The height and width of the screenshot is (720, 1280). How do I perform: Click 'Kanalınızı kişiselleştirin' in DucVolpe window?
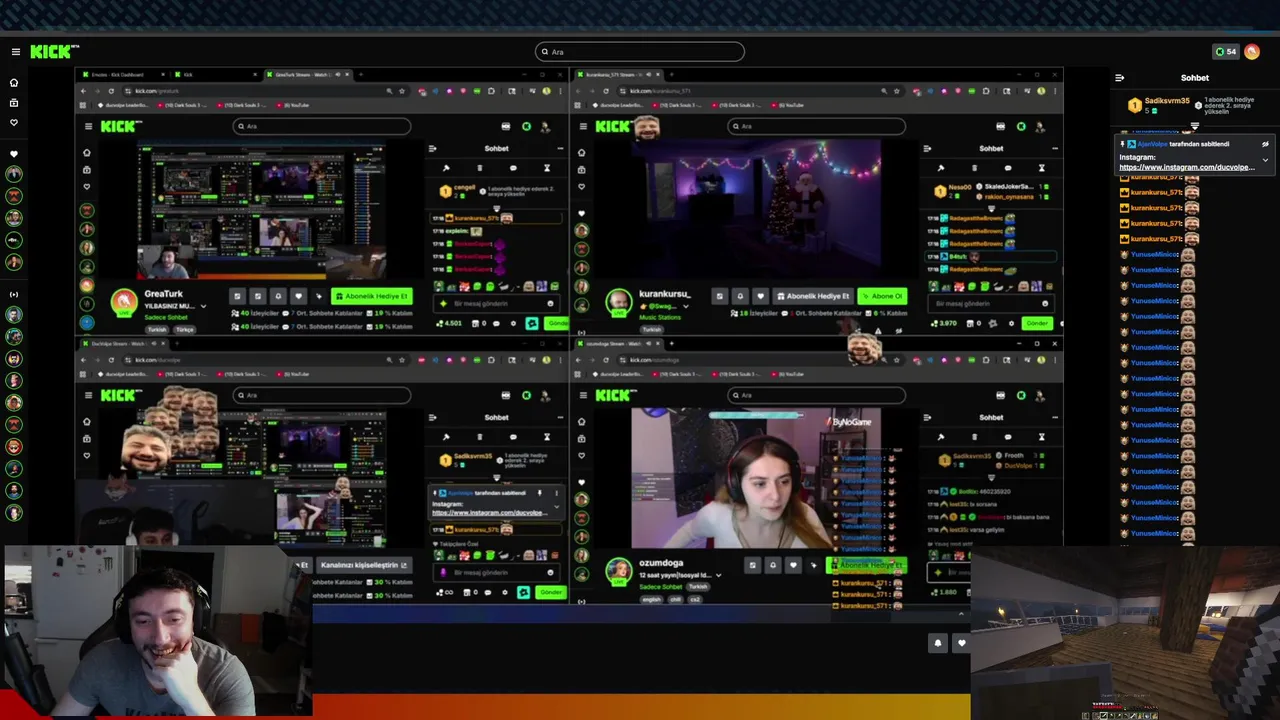[x=364, y=565]
